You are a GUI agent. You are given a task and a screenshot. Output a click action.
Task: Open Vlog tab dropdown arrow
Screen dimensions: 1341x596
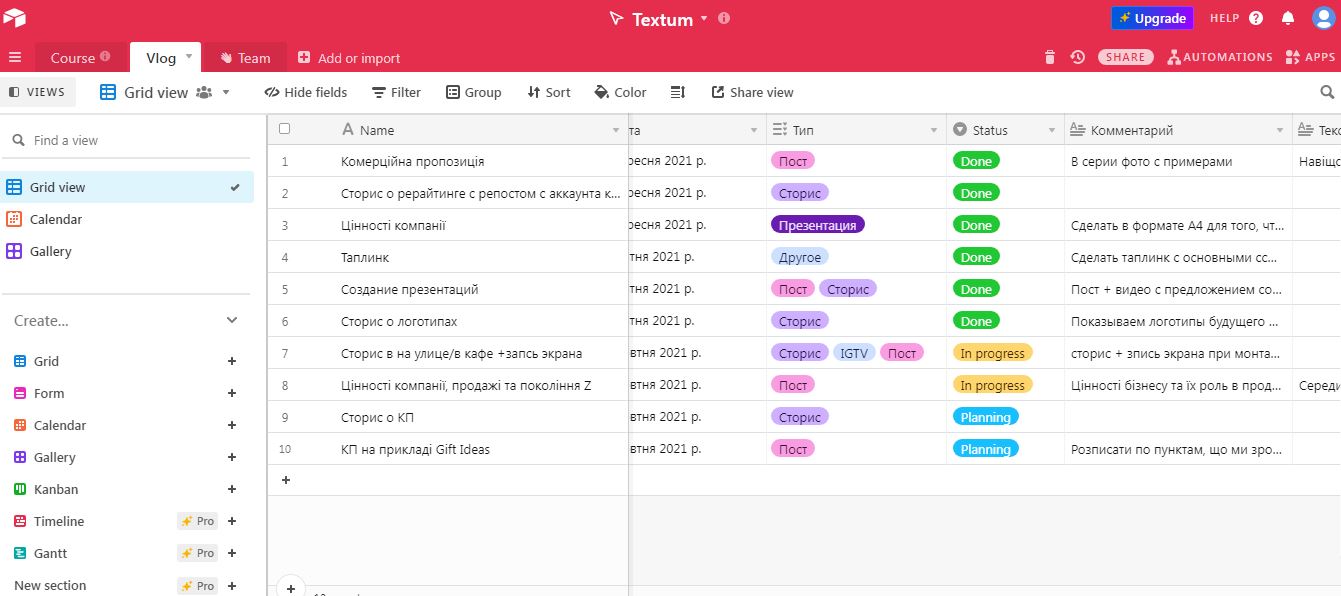[x=189, y=57]
